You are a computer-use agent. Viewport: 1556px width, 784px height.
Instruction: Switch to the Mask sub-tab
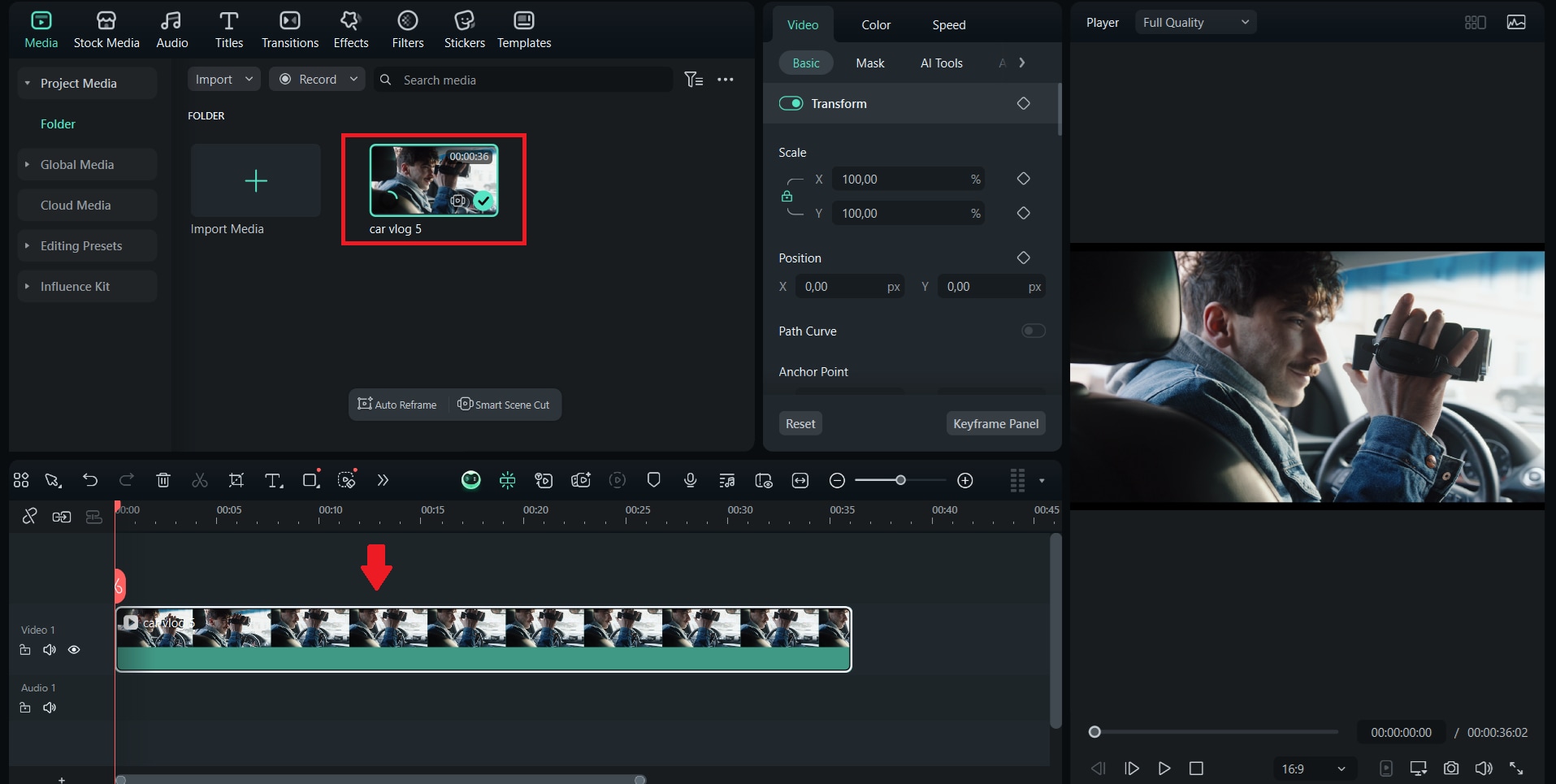pos(870,63)
